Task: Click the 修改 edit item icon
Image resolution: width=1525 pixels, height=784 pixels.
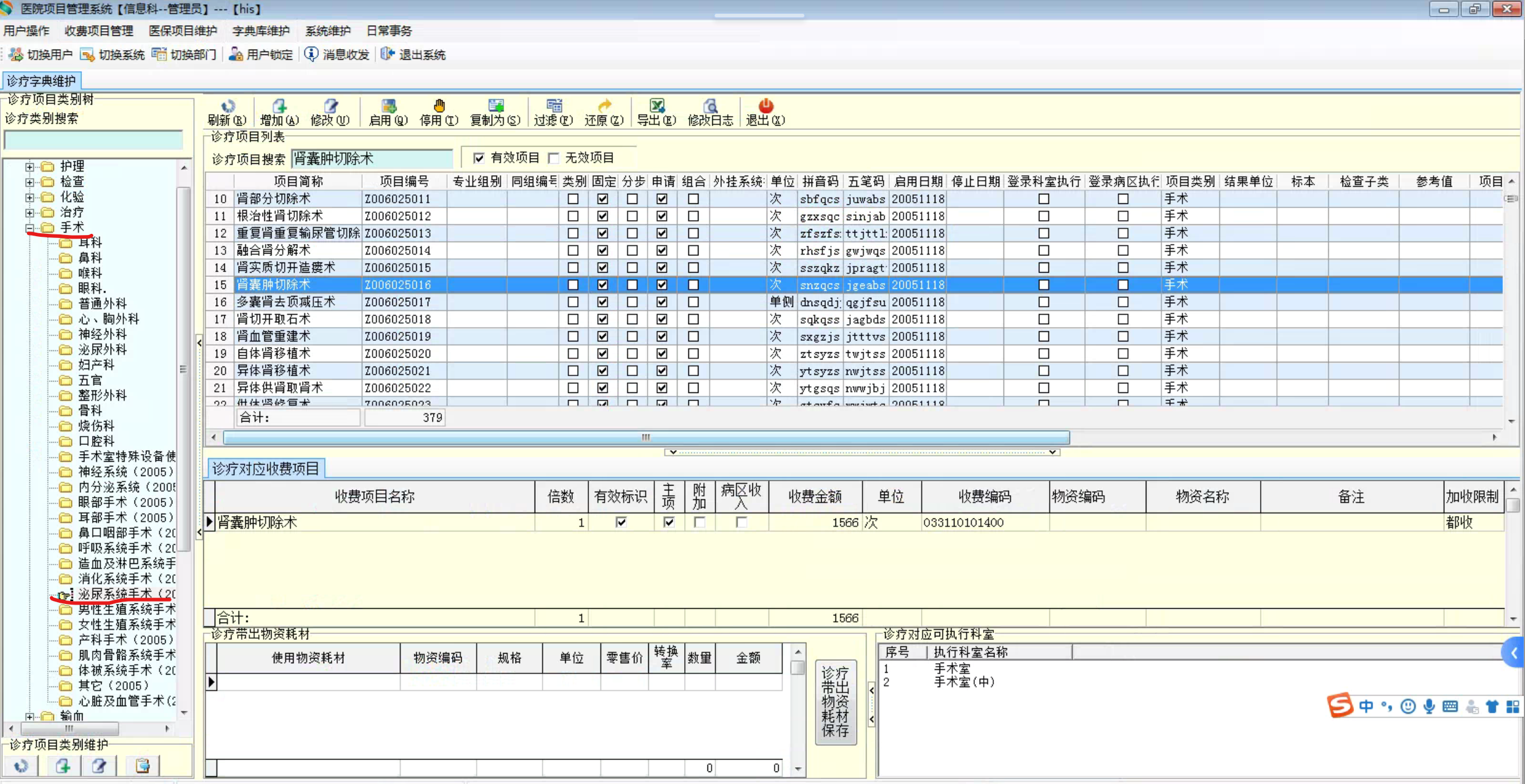Action: [330, 106]
